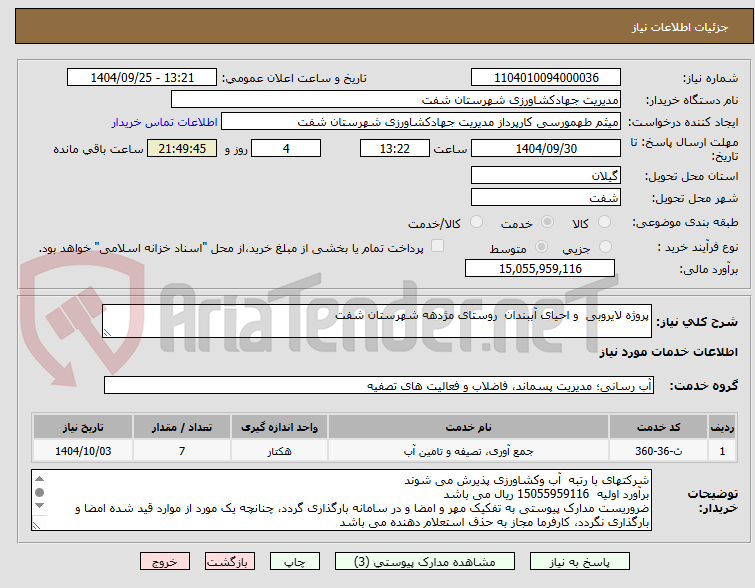
Task: Click the شهر محل تحویل field شفت
Action: pos(546,197)
